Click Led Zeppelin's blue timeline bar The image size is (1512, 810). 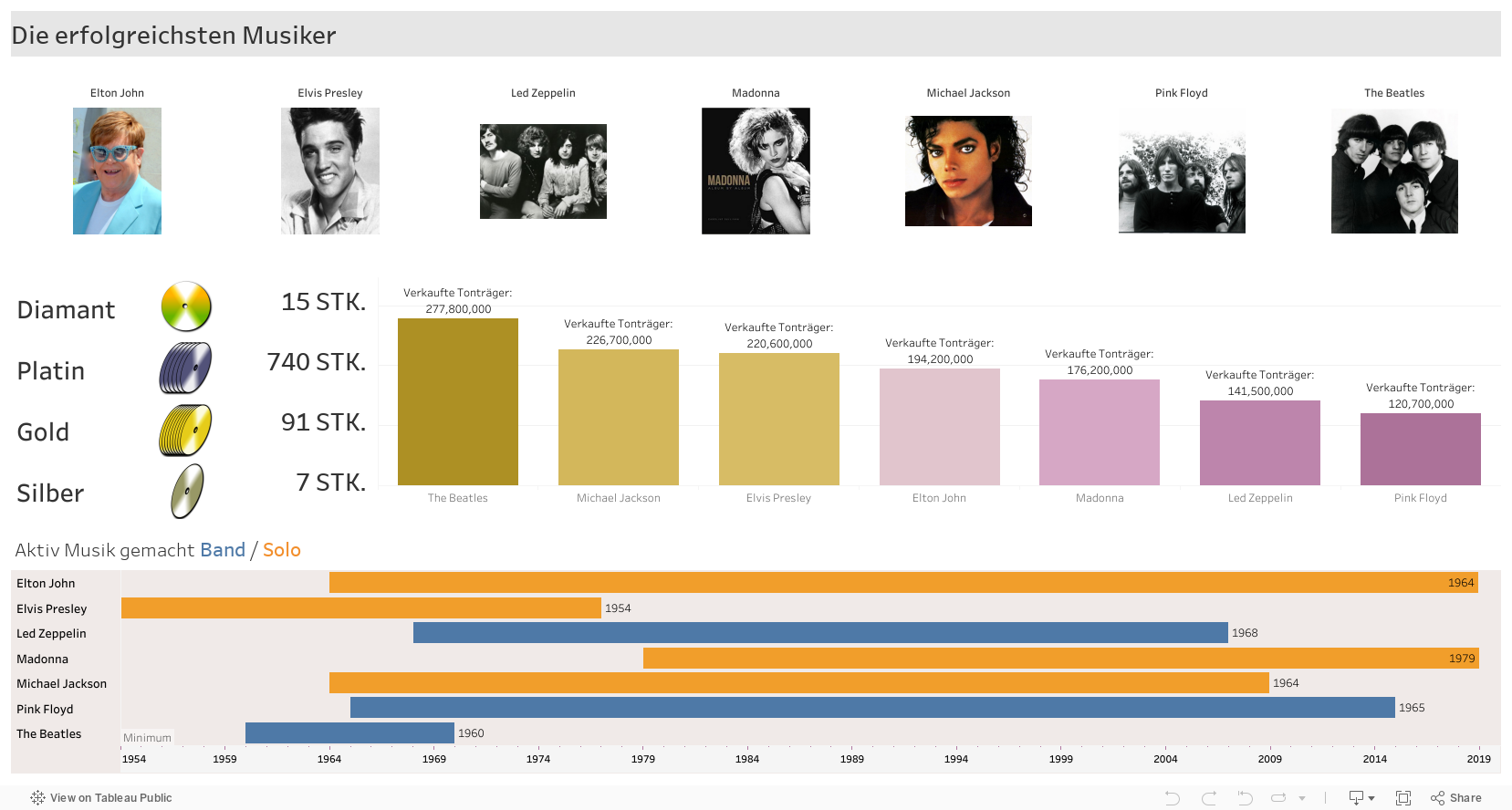point(820,632)
